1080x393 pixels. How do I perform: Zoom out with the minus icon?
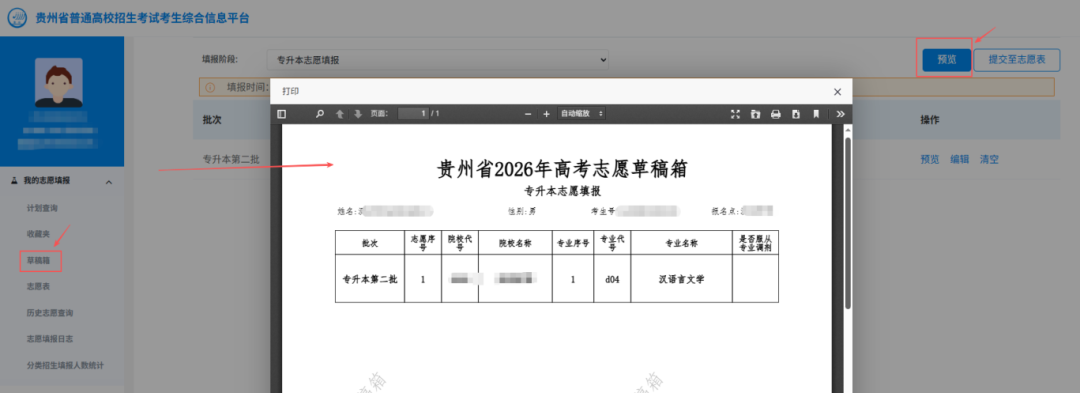pos(528,114)
